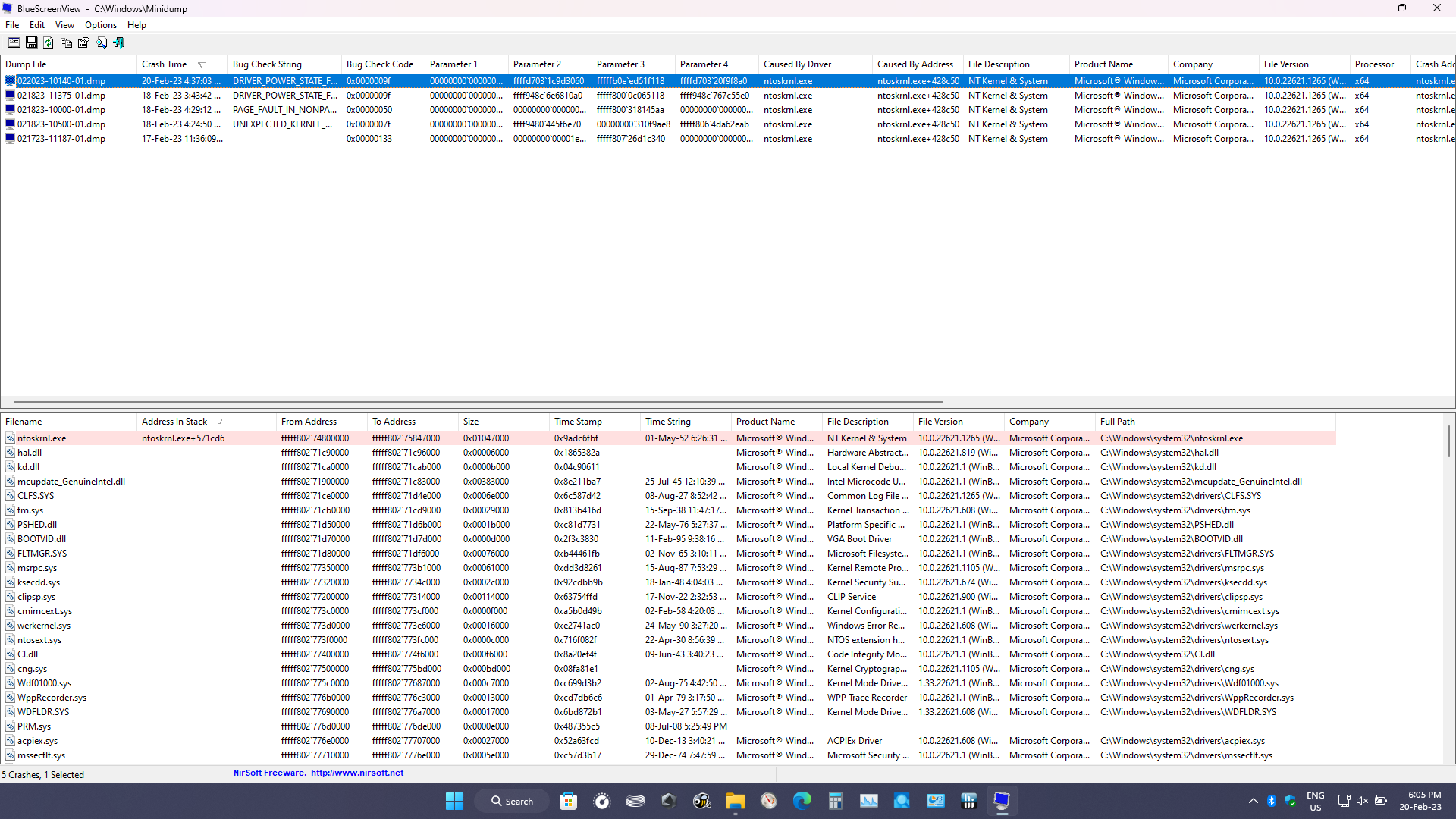Click the Find magnifier toolbar icon
The width and height of the screenshot is (1456, 819).
point(101,43)
